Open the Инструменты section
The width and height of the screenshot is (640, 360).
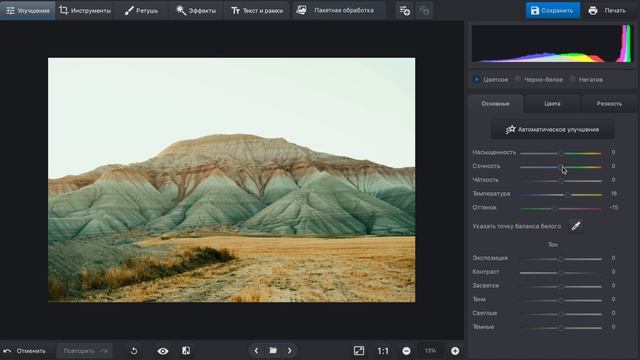pos(85,10)
